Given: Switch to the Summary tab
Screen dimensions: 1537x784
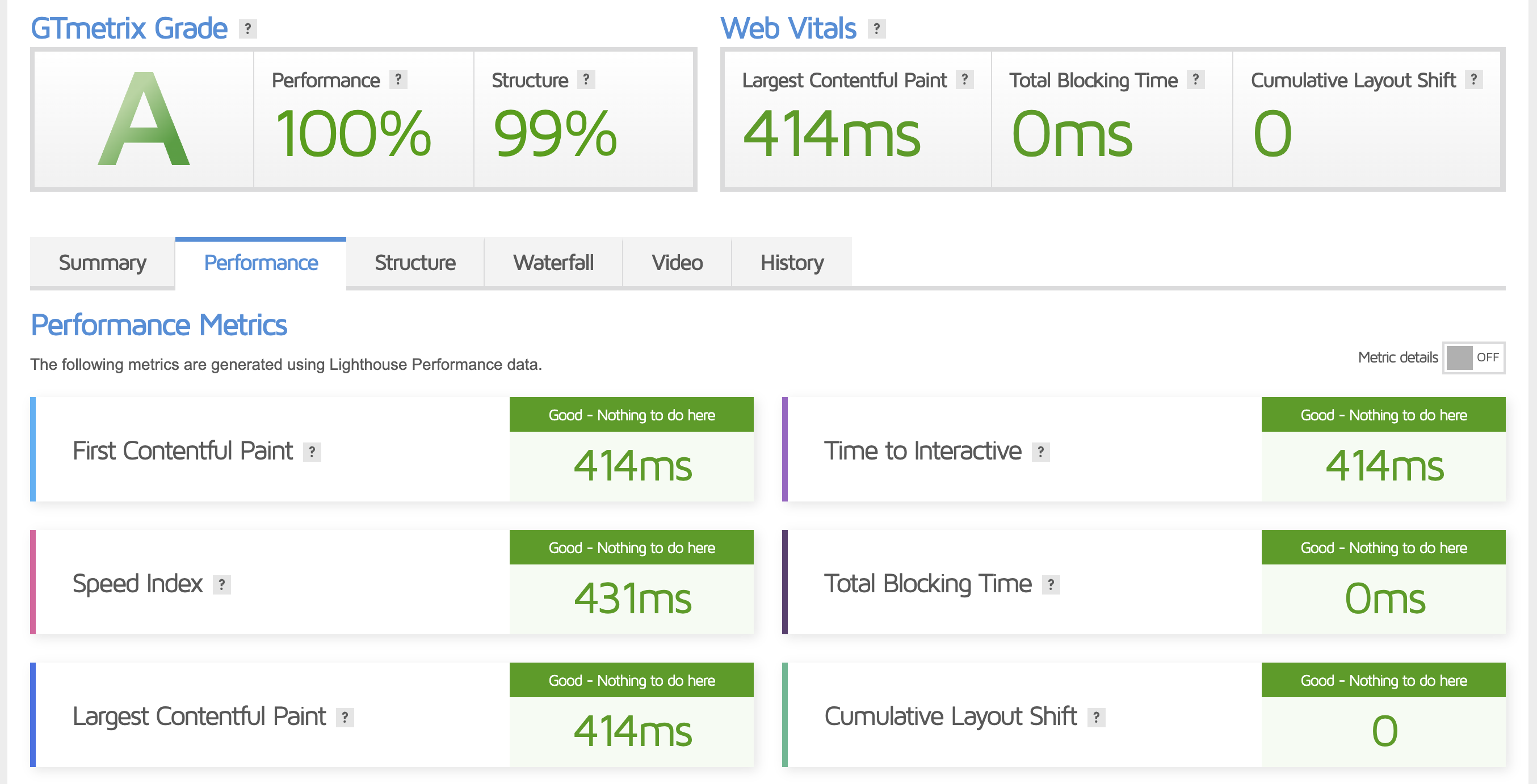Looking at the screenshot, I should (x=103, y=262).
